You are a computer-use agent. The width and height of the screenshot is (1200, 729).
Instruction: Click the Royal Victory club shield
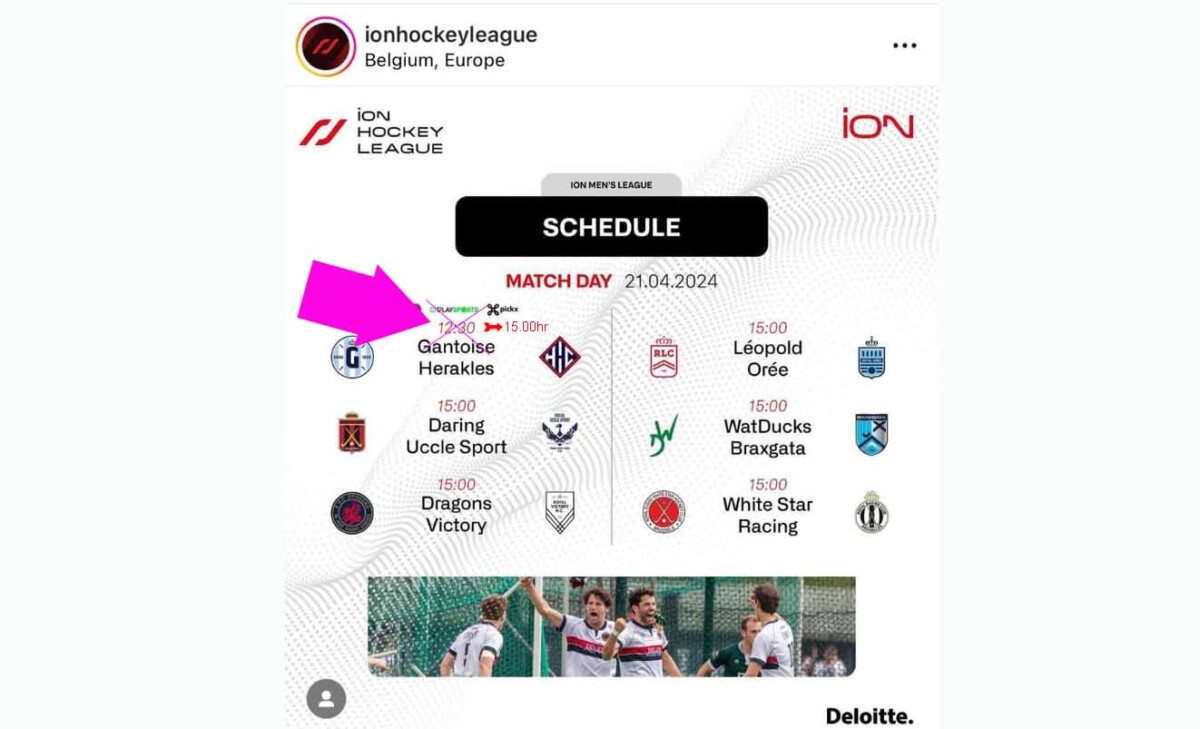tap(560, 512)
